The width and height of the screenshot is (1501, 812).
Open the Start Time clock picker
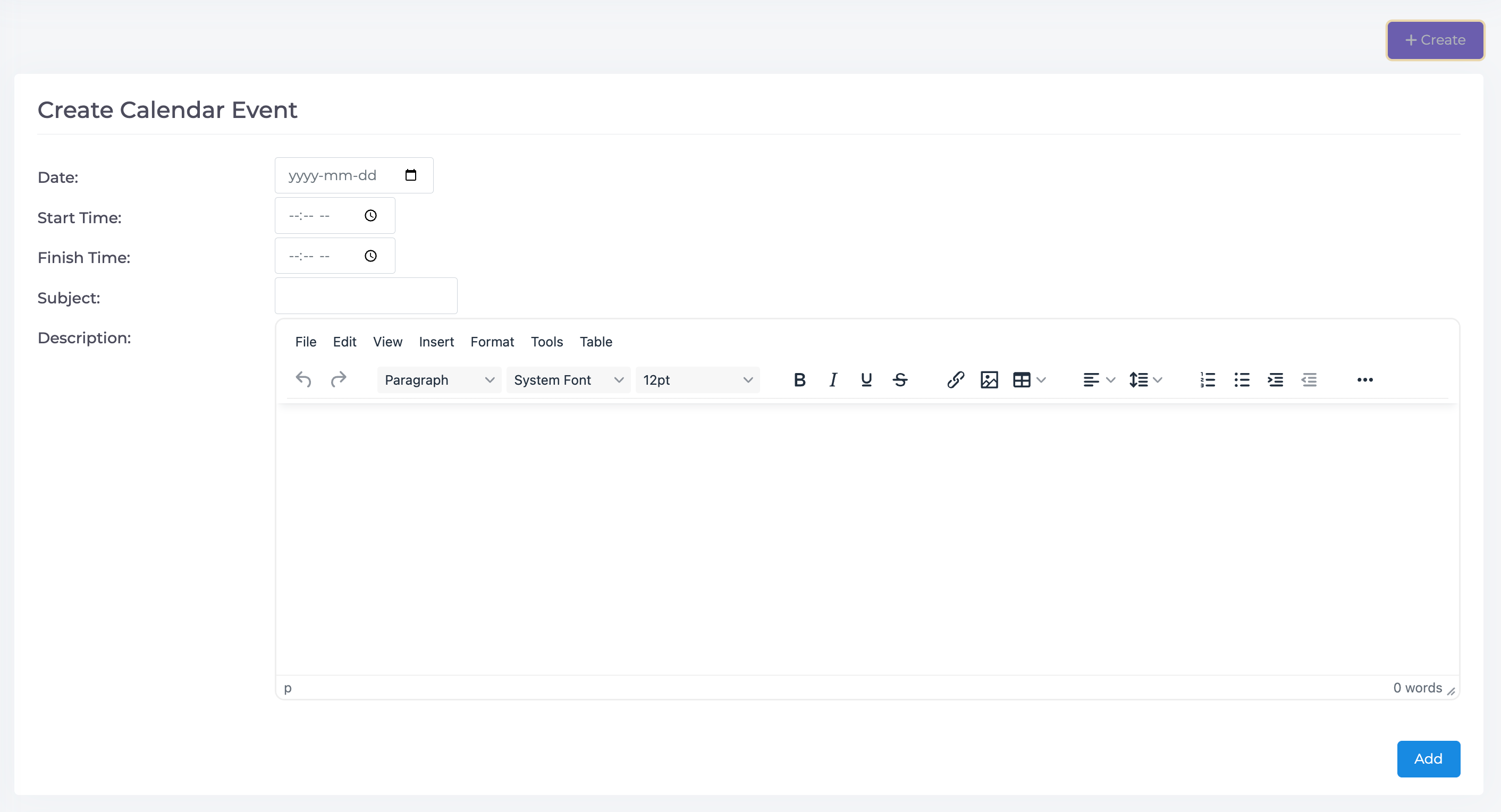tap(370, 216)
